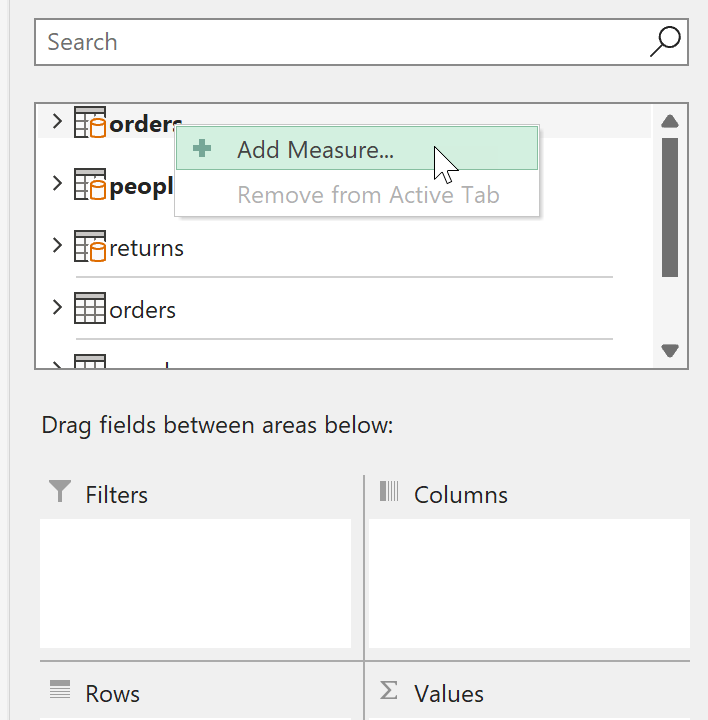Viewport: 708px width, 720px height.
Task: Click the returns data-model table icon
Action: pos(90,247)
